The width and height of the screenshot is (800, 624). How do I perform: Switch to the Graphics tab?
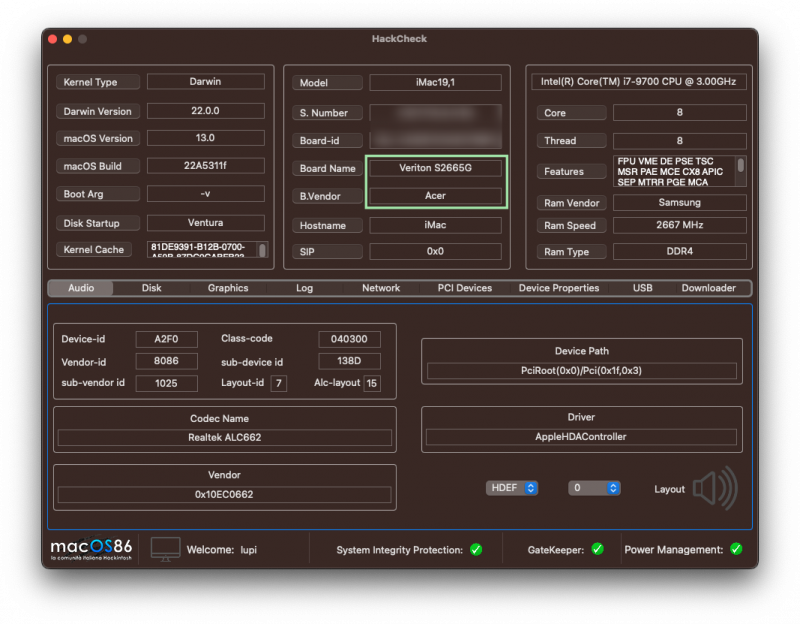[228, 288]
